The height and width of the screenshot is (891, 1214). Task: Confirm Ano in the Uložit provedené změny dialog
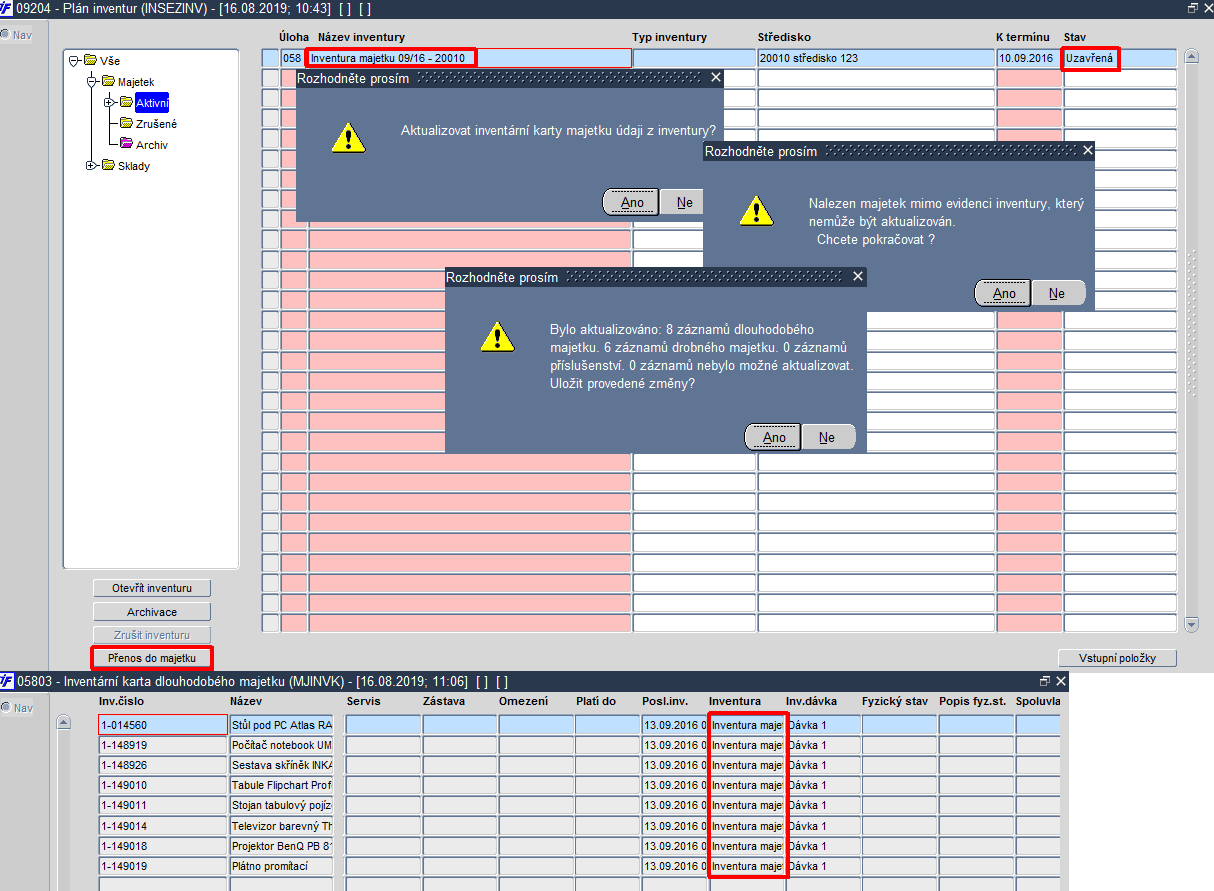tap(774, 437)
